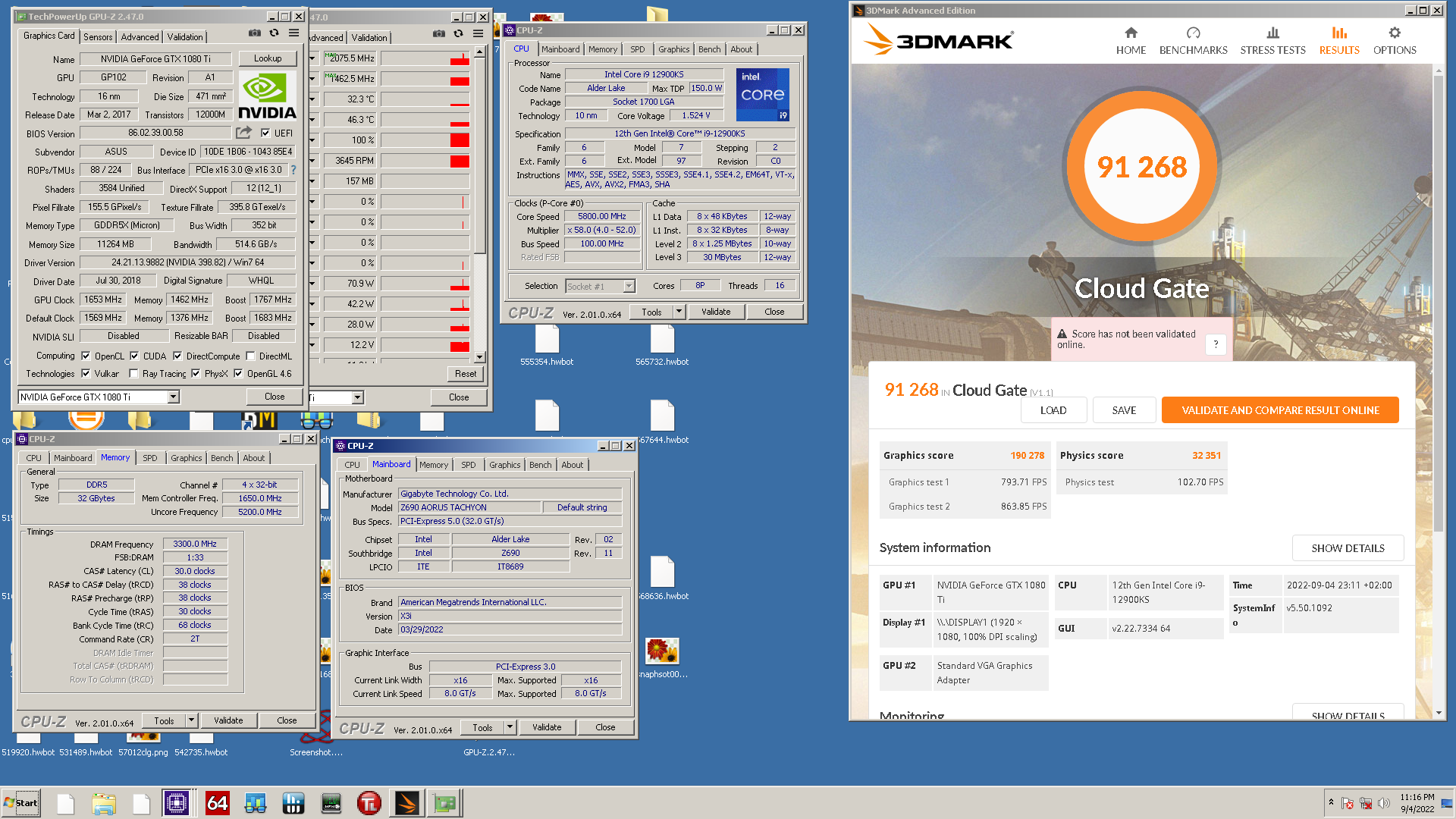Toggle the DirectML checkbox in GPU-Z

[250, 356]
